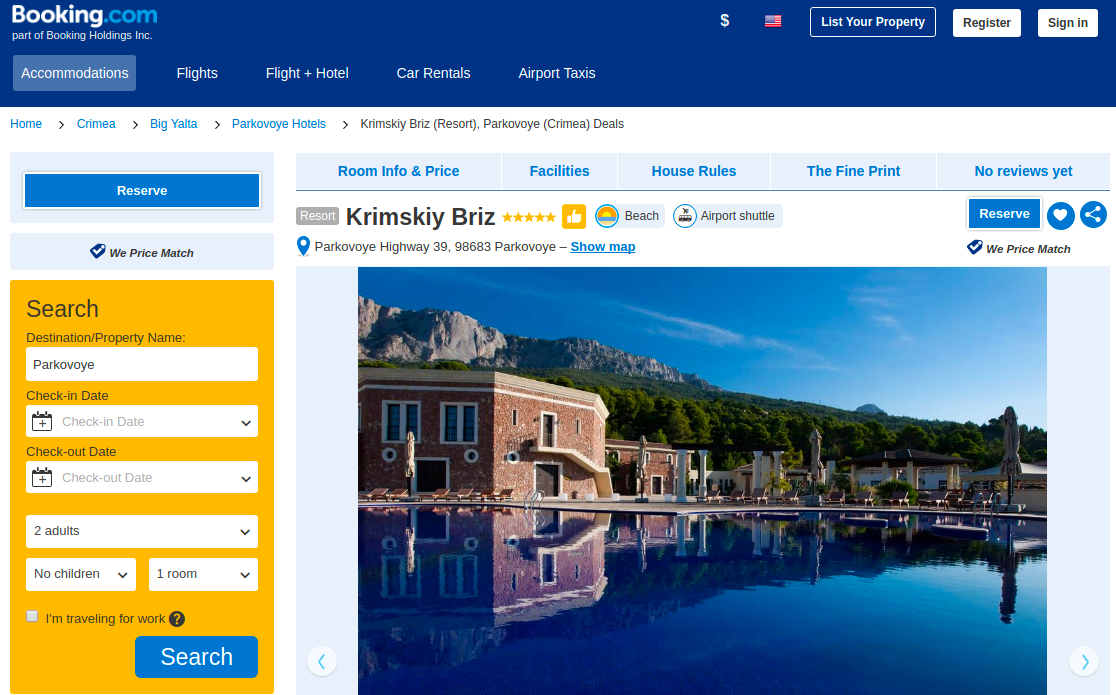Save property with the heart icon
Viewport: 1116px width, 695px height.
[x=1060, y=215]
